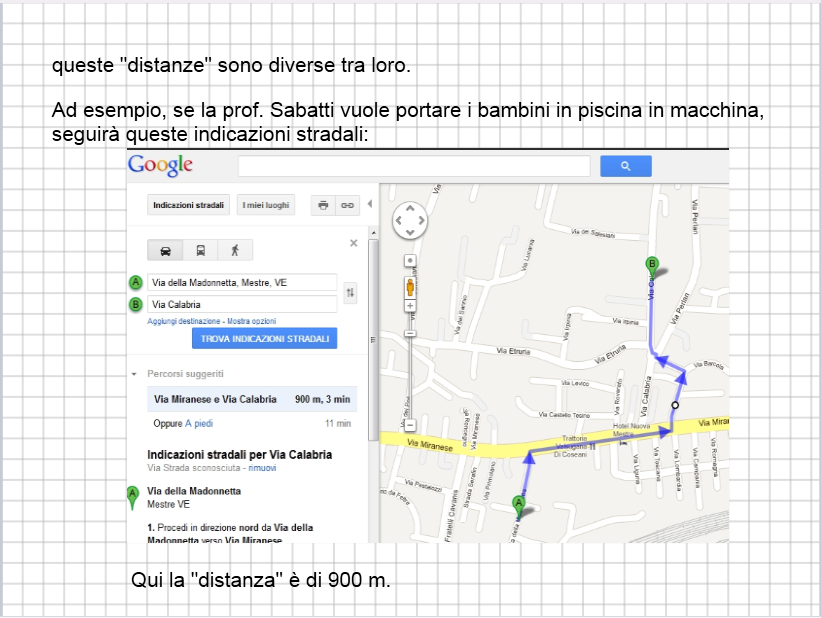Select the walking travel mode
The width and height of the screenshot is (821, 618).
pos(235,250)
